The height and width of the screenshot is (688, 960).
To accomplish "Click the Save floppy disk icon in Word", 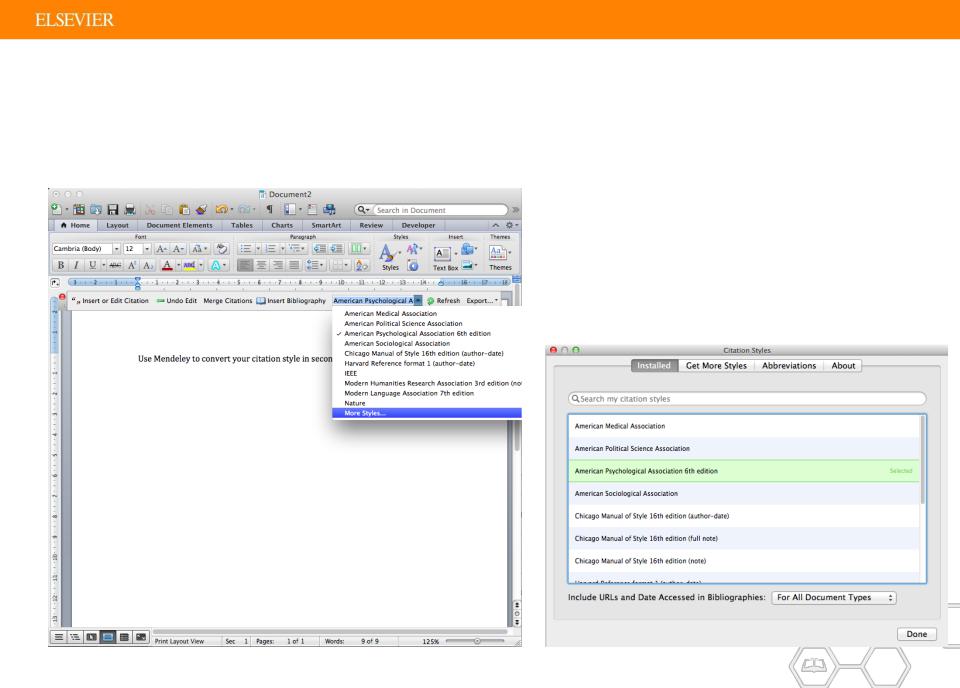I will [113, 209].
